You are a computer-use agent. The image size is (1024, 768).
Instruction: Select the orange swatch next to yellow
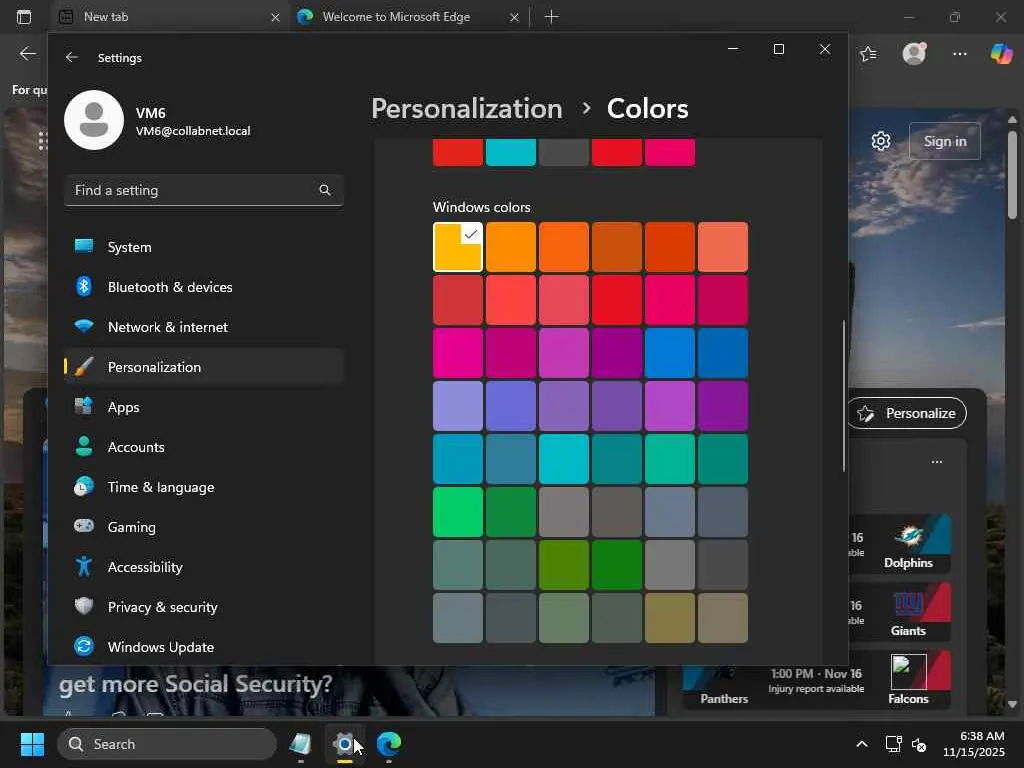click(511, 247)
